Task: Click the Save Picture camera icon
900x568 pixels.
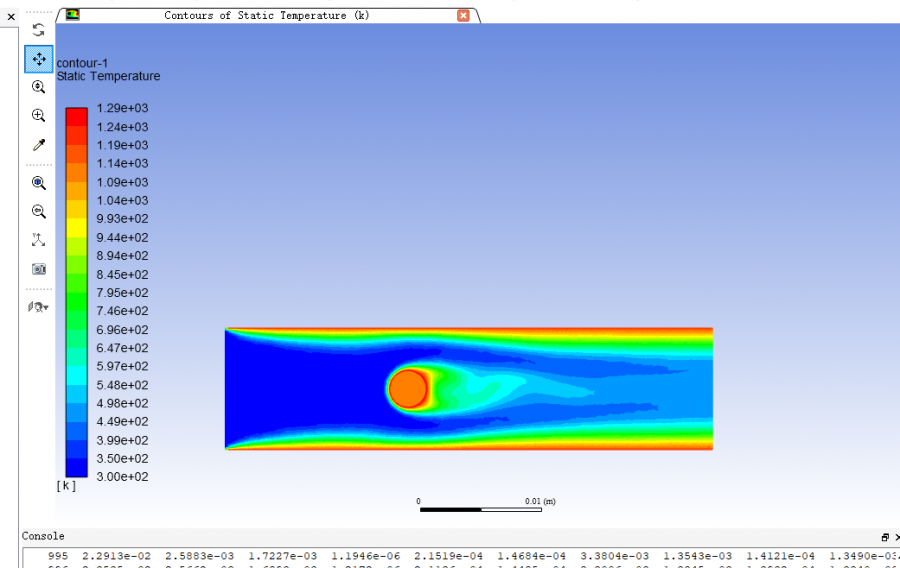Action: (38, 269)
